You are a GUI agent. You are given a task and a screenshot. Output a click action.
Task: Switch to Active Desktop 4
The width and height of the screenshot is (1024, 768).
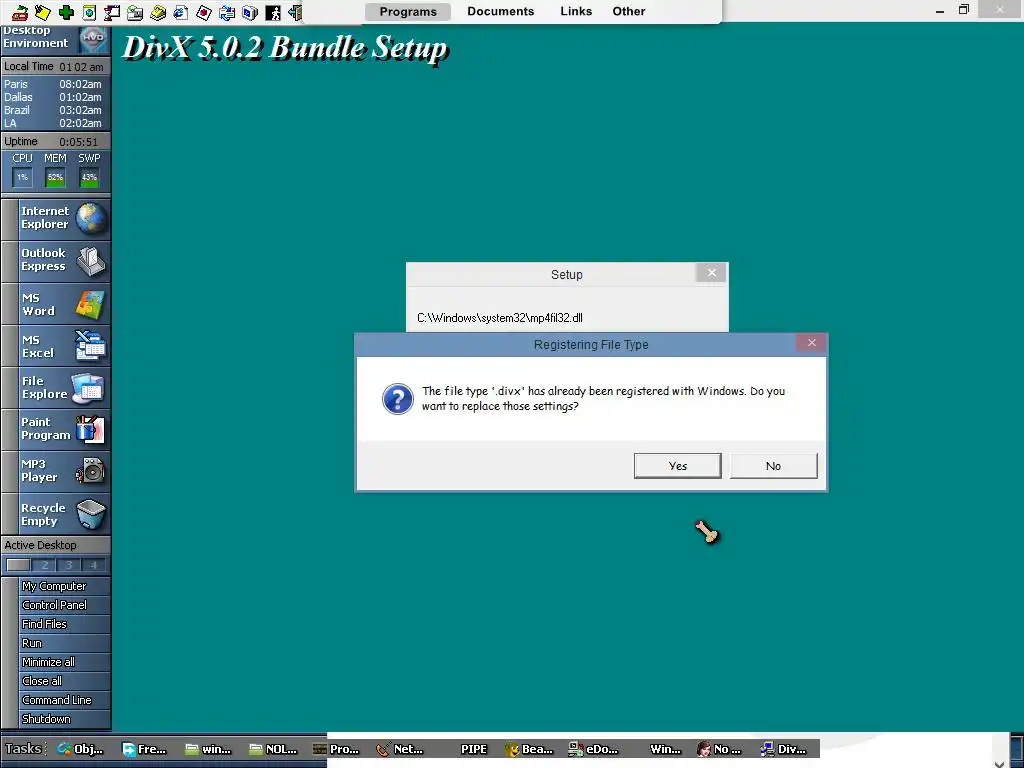(93, 565)
